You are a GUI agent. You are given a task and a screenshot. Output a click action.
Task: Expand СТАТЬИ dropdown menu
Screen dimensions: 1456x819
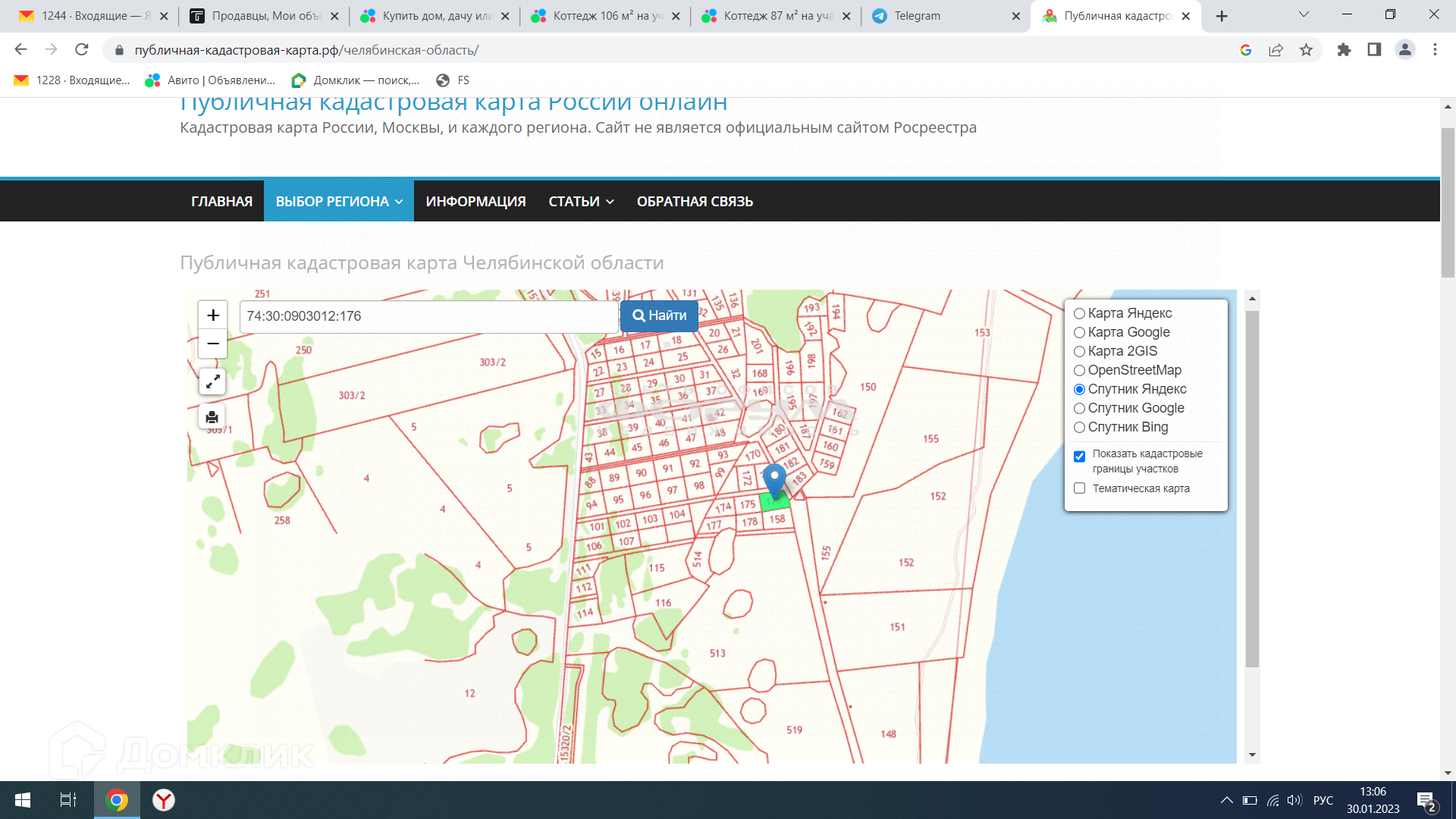click(x=581, y=202)
